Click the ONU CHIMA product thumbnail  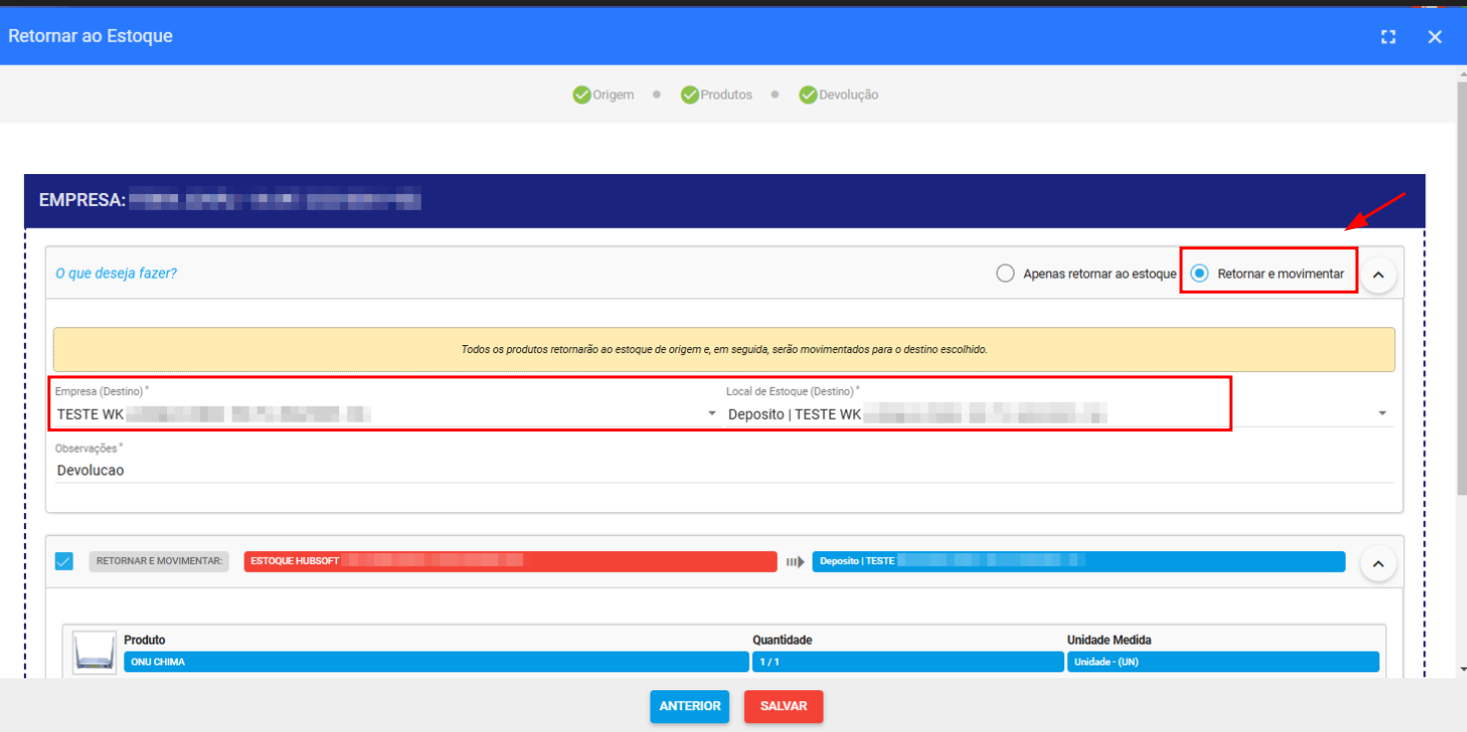[x=94, y=653]
